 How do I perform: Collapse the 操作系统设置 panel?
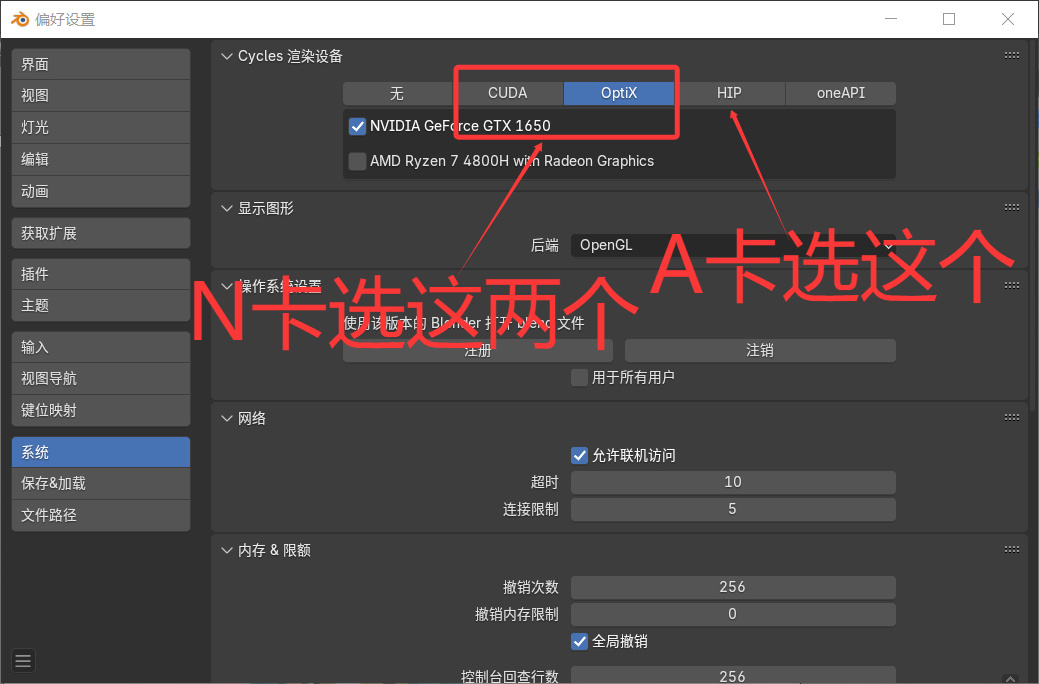[227, 286]
